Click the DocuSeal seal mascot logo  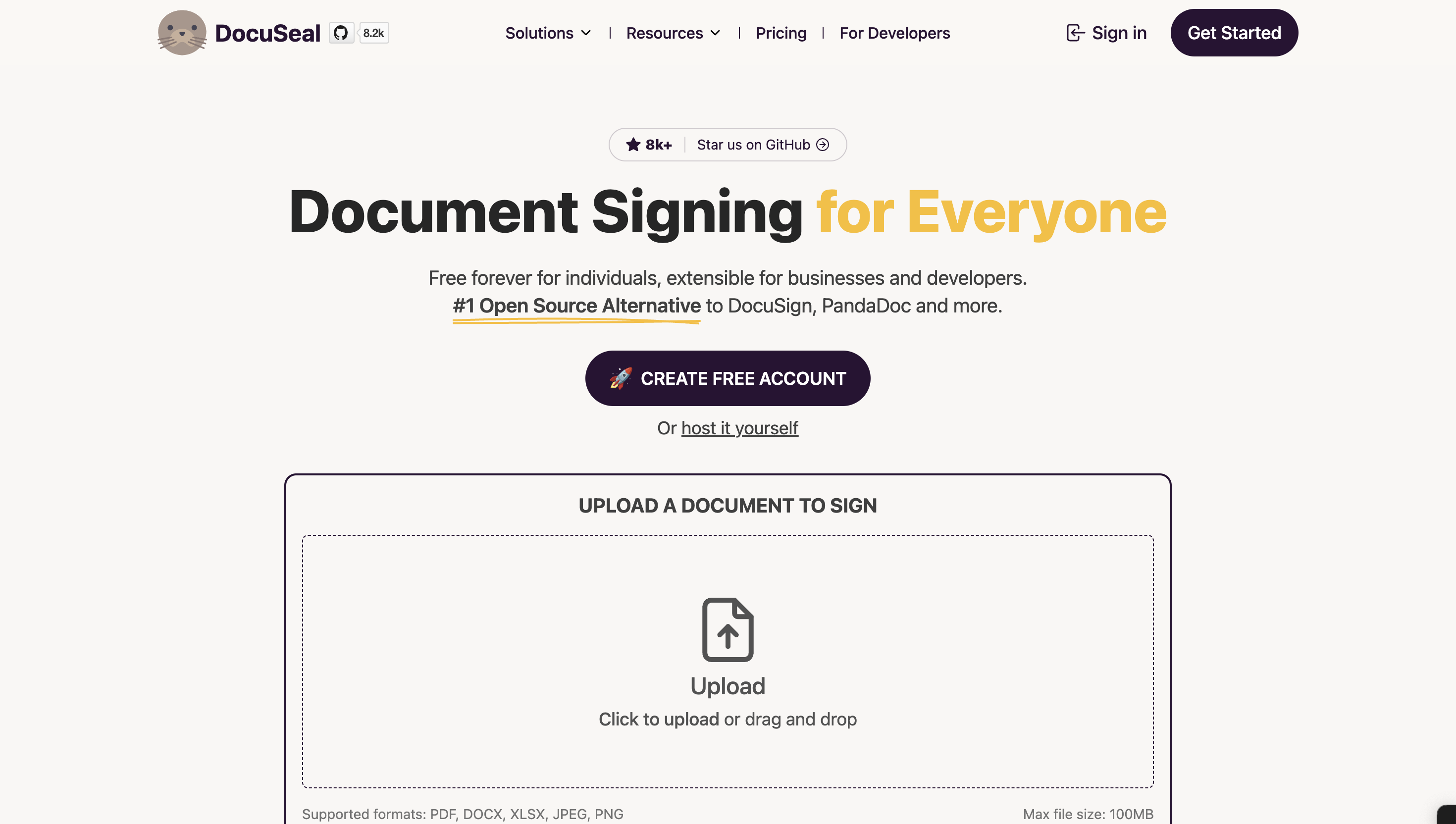click(182, 33)
